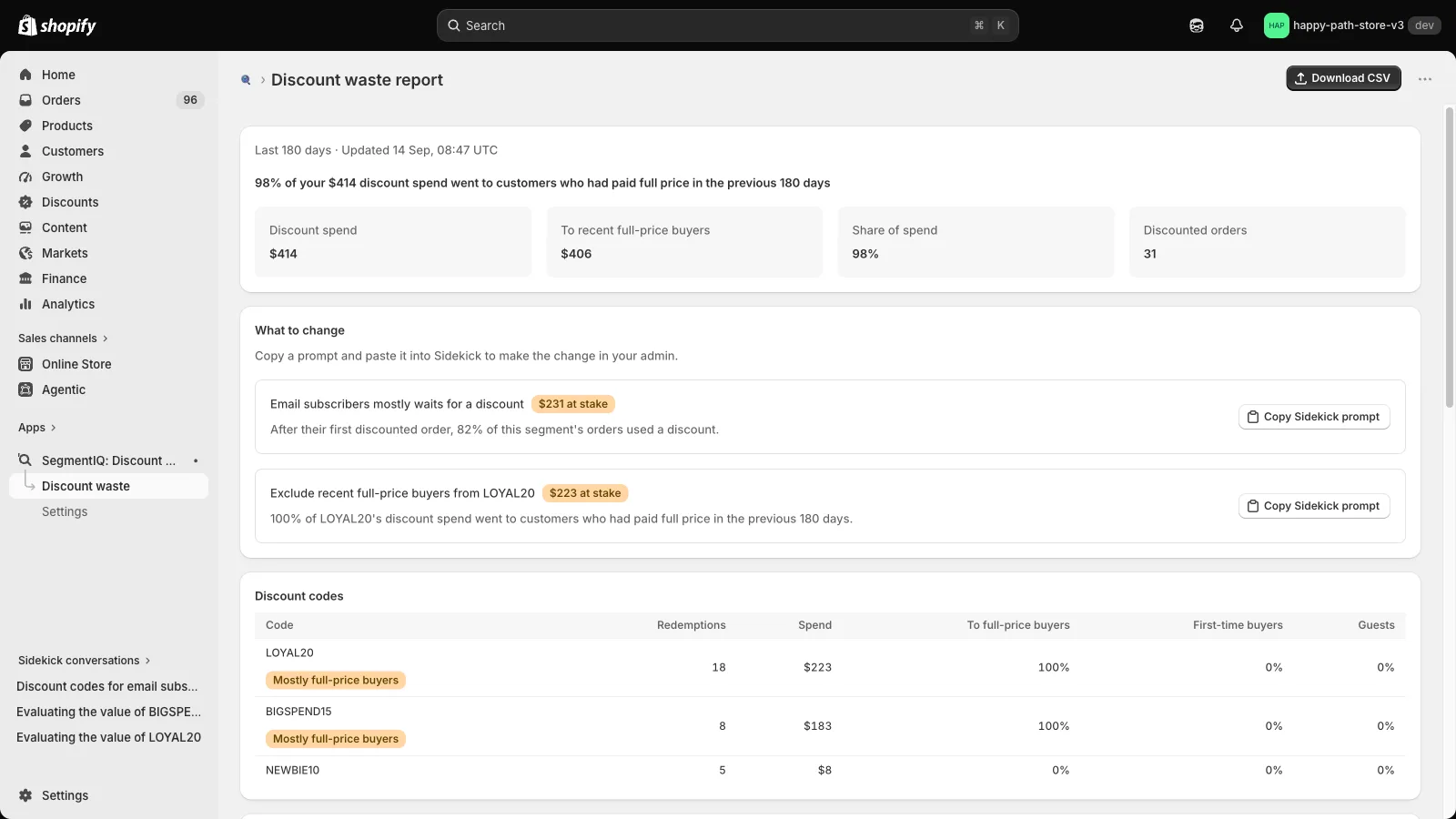This screenshot has width=1456, height=819.
Task: Expand the Apps section
Action: 37,428
